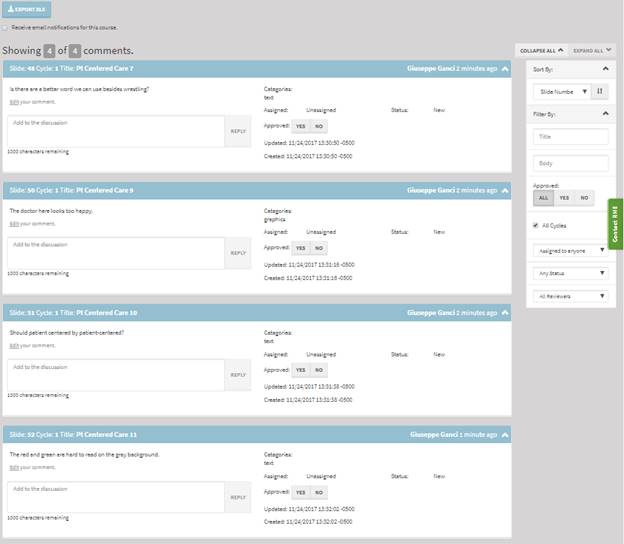This screenshot has width=624, height=544.
Task: Open the Any Status dropdown
Action: (x=571, y=273)
